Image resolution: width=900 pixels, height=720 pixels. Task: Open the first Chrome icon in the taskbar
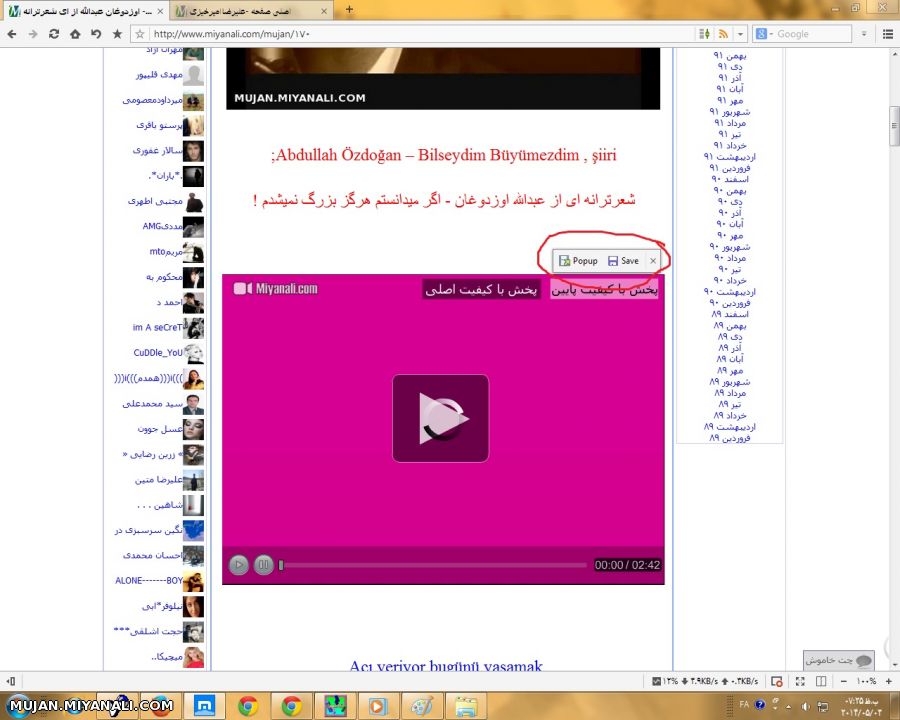pyautogui.click(x=248, y=706)
